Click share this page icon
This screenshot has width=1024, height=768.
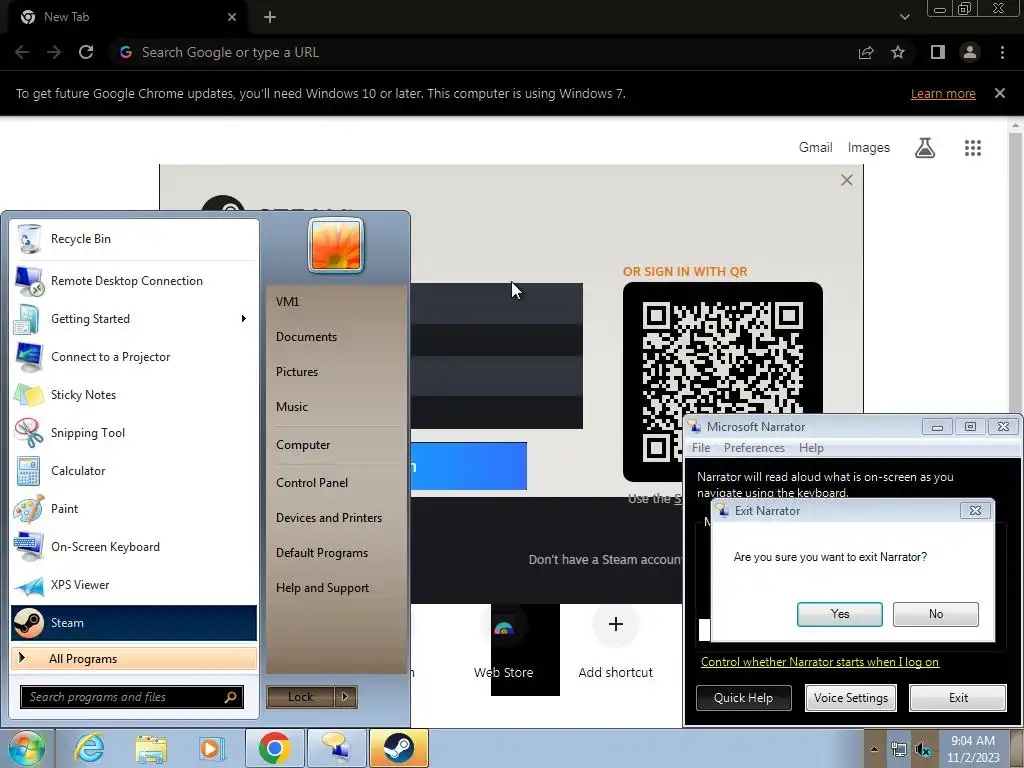866,52
